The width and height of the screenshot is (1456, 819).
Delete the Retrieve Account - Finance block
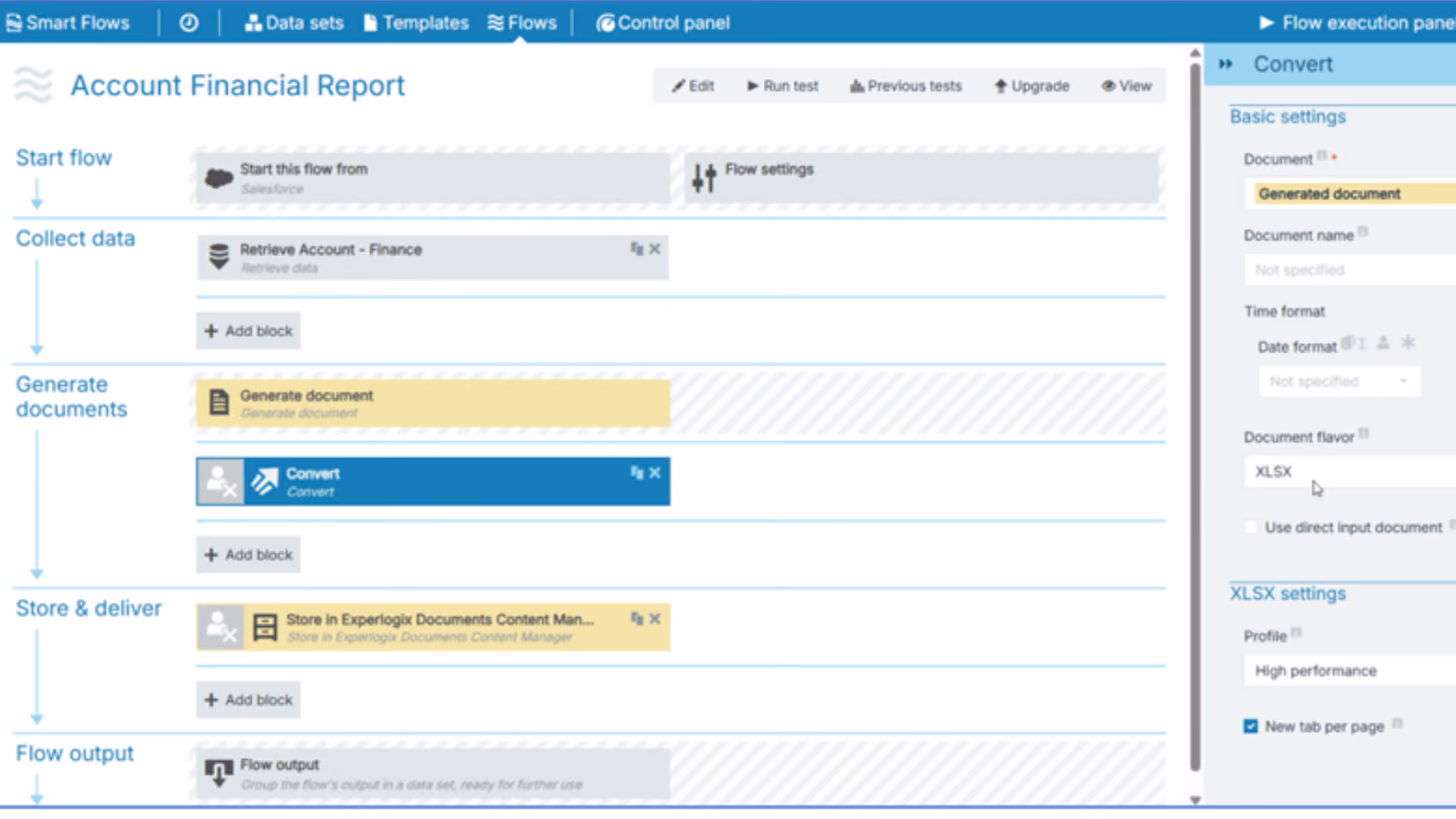click(x=655, y=249)
